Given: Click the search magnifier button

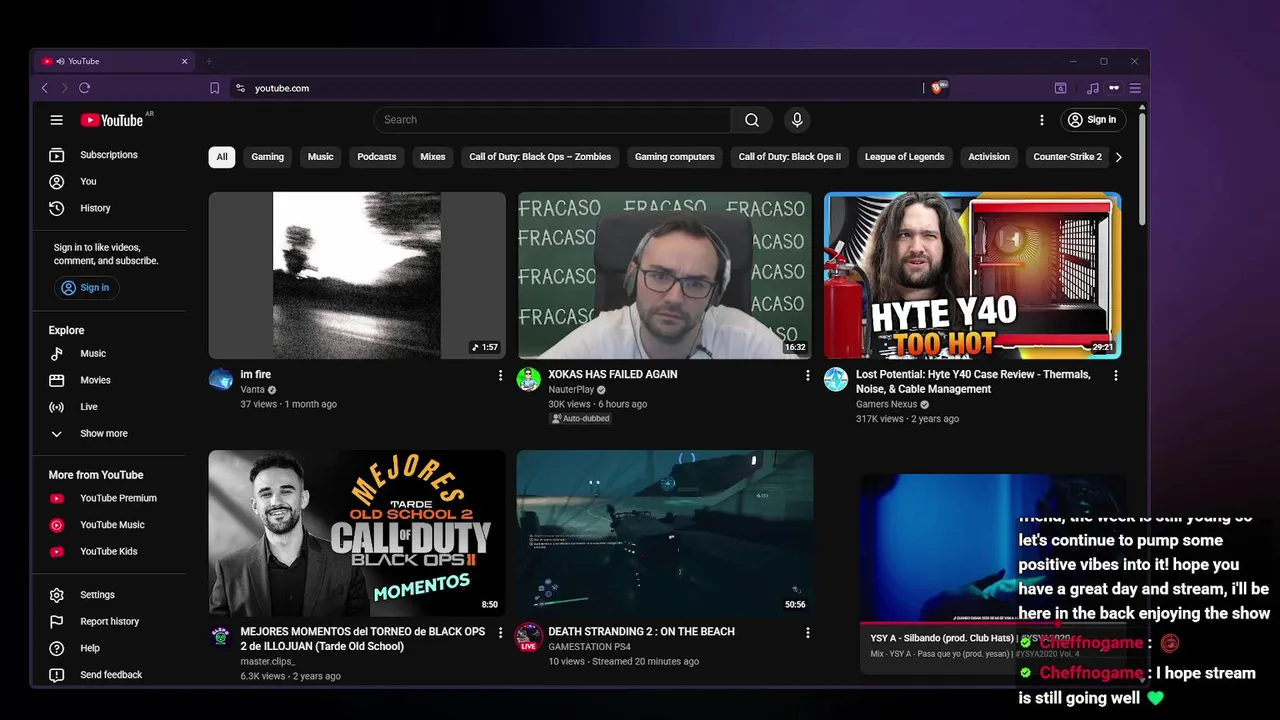Looking at the screenshot, I should tap(752, 120).
